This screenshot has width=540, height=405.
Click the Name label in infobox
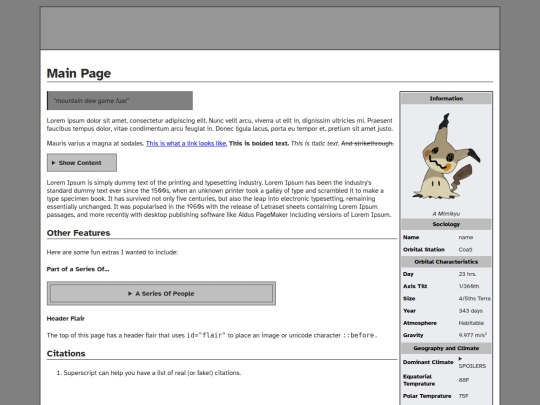(x=411, y=237)
